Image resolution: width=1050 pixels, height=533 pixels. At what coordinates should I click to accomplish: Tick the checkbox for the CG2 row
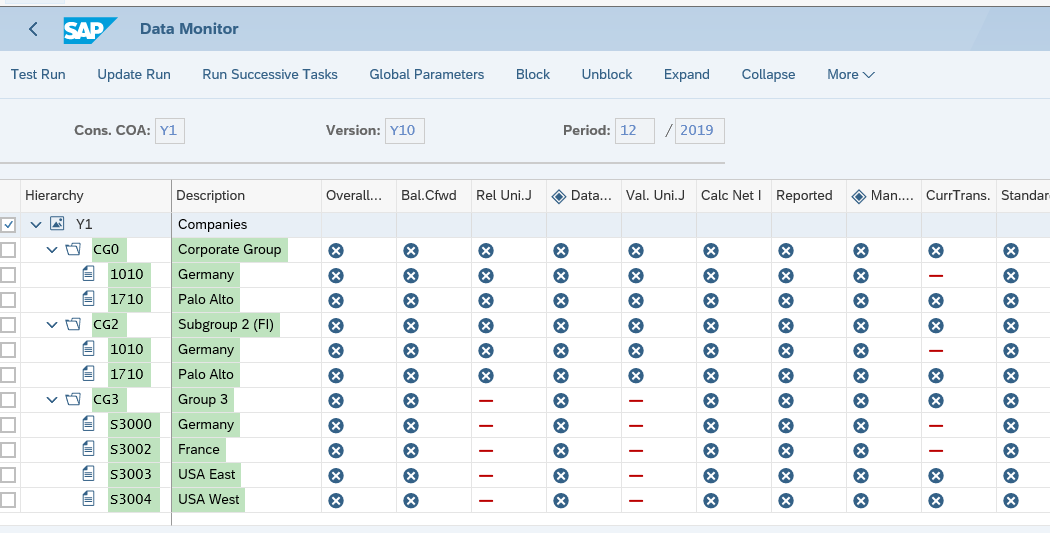9,325
